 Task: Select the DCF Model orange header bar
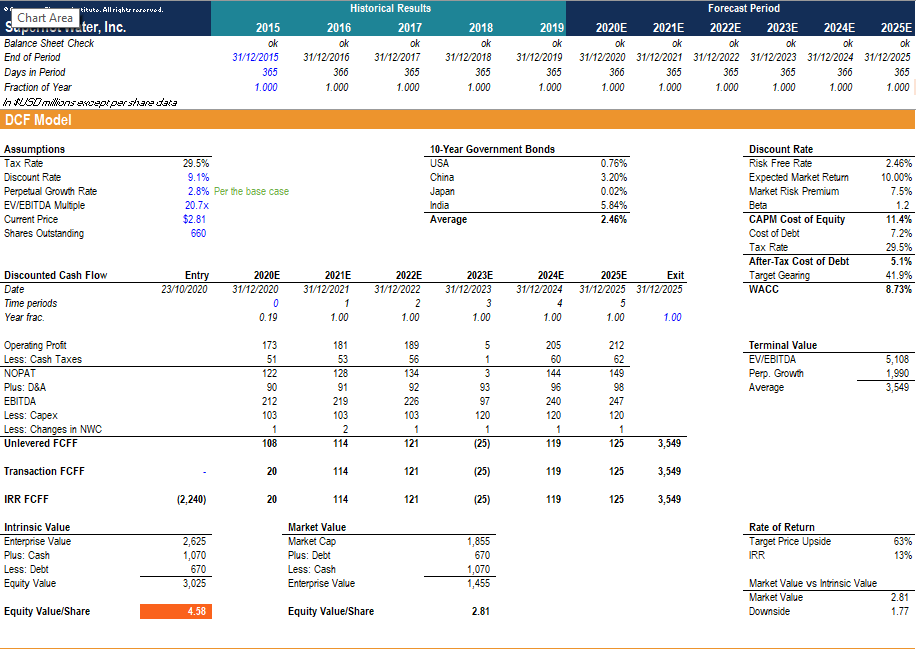point(457,120)
